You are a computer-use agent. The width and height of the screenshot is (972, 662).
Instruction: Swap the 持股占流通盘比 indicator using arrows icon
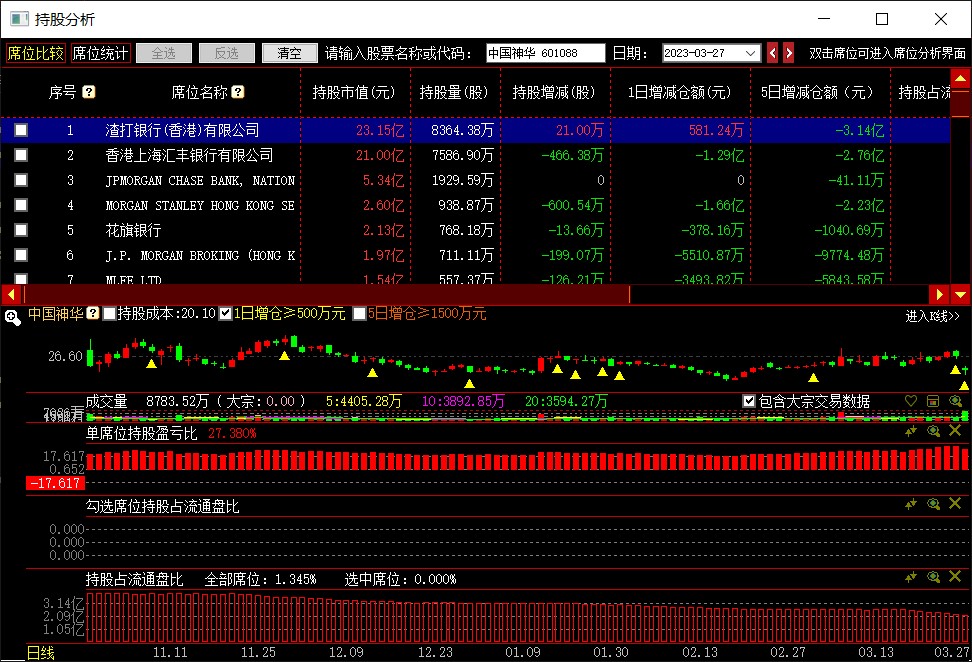coord(910,577)
